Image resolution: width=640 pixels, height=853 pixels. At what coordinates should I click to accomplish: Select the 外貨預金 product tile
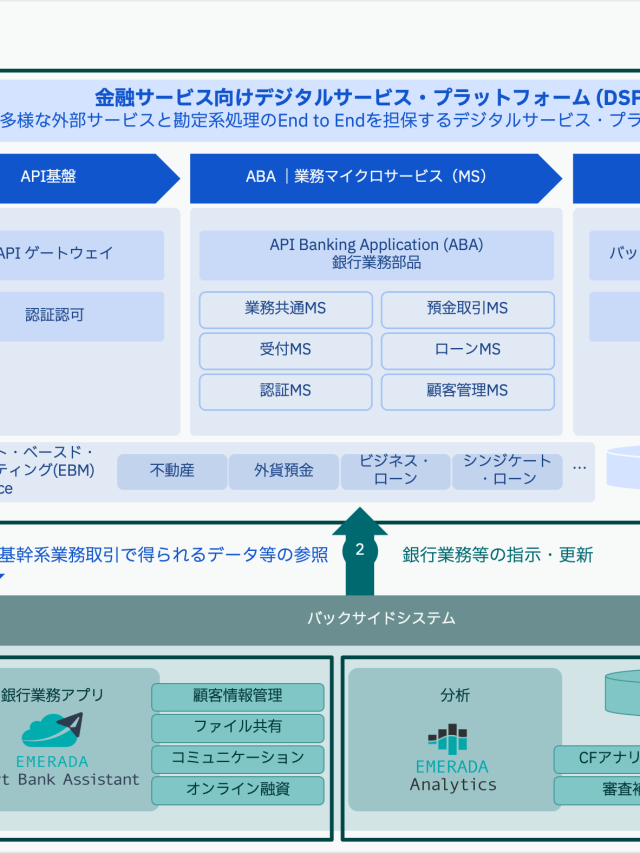tap(283, 471)
